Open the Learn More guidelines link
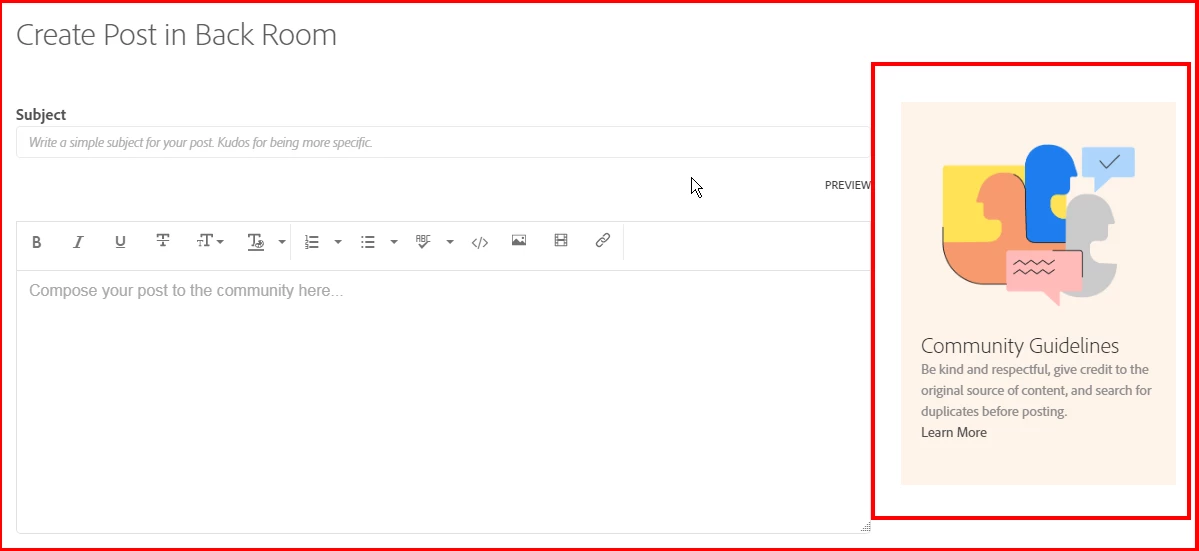This screenshot has height=551, width=1199. [x=954, y=433]
